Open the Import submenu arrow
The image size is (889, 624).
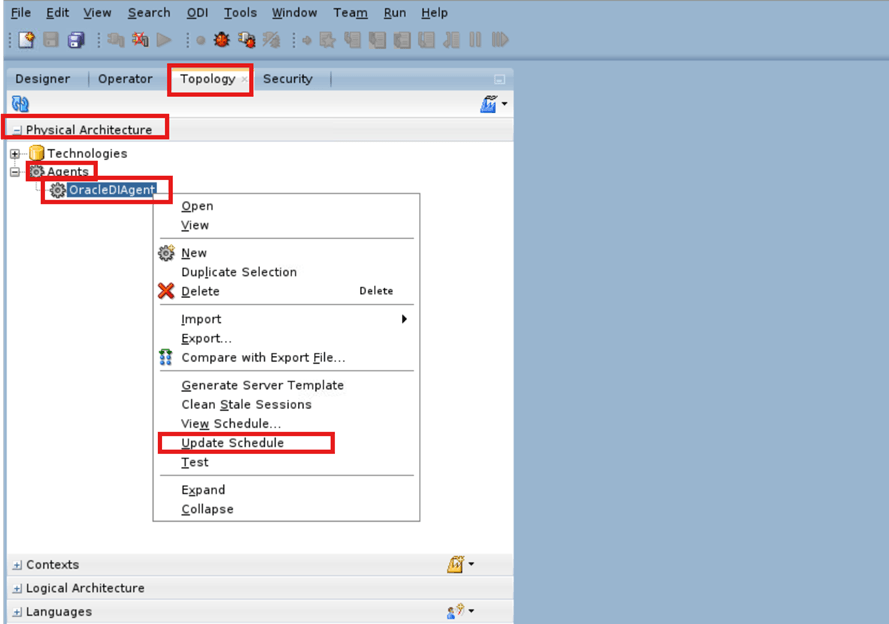pos(404,319)
